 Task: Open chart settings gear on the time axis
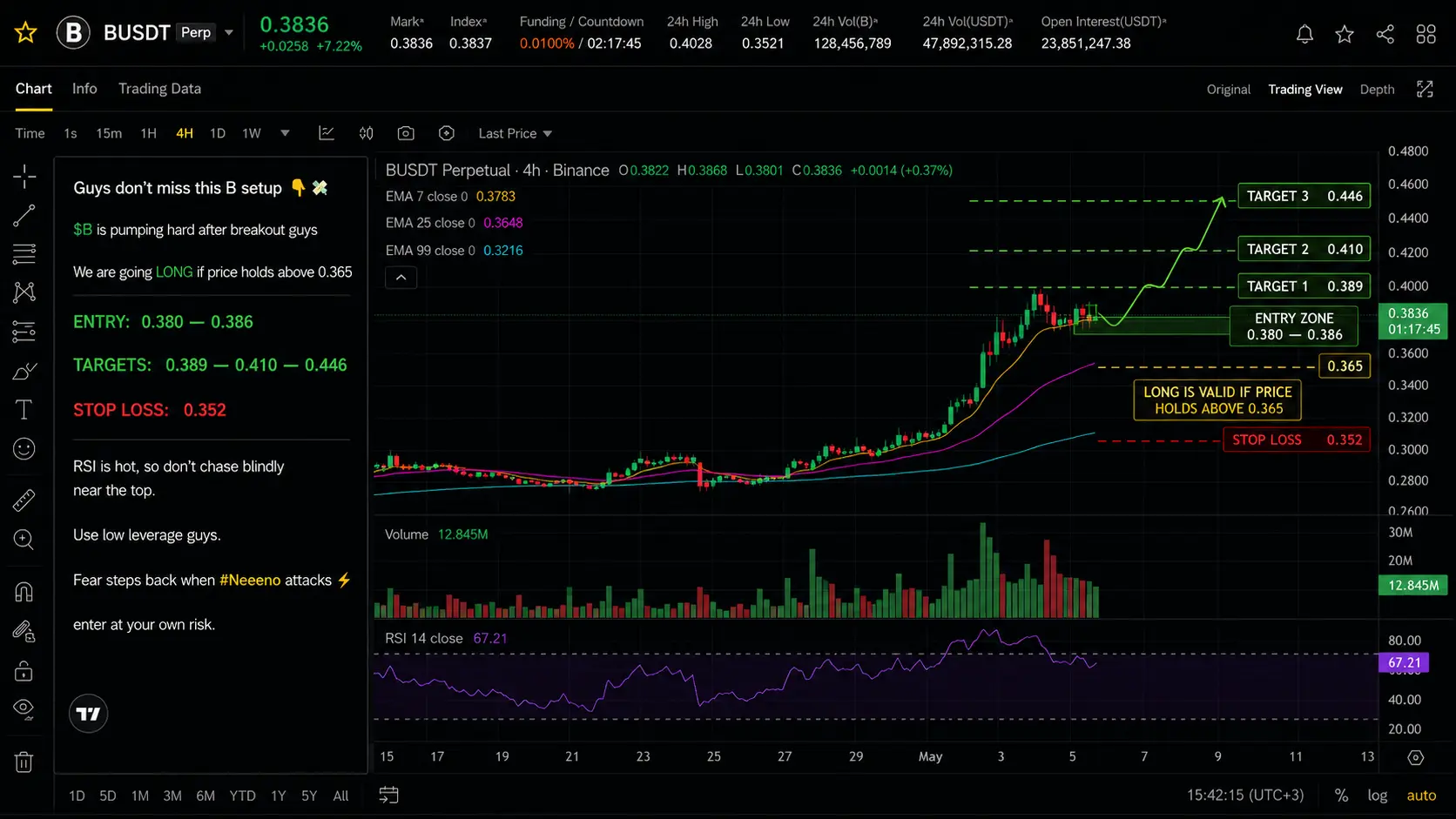click(x=1416, y=757)
